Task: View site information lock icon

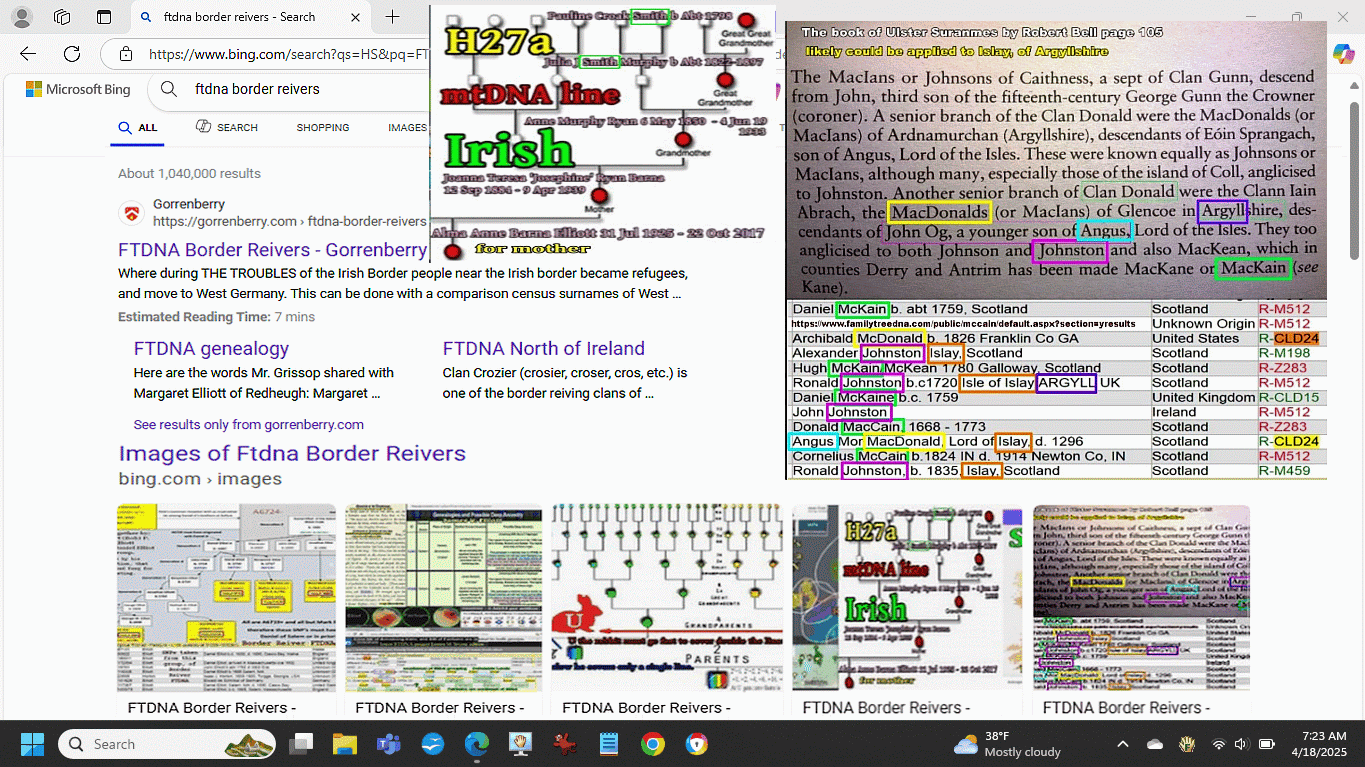Action: coord(125,54)
